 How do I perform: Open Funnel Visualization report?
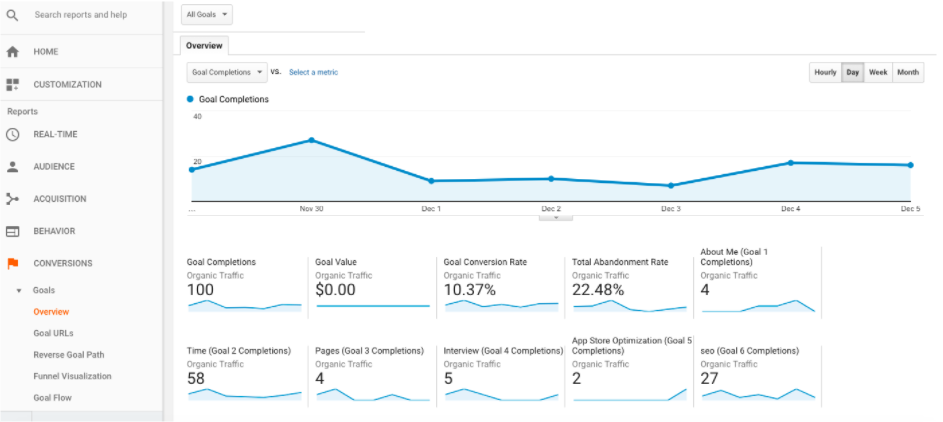pos(72,376)
